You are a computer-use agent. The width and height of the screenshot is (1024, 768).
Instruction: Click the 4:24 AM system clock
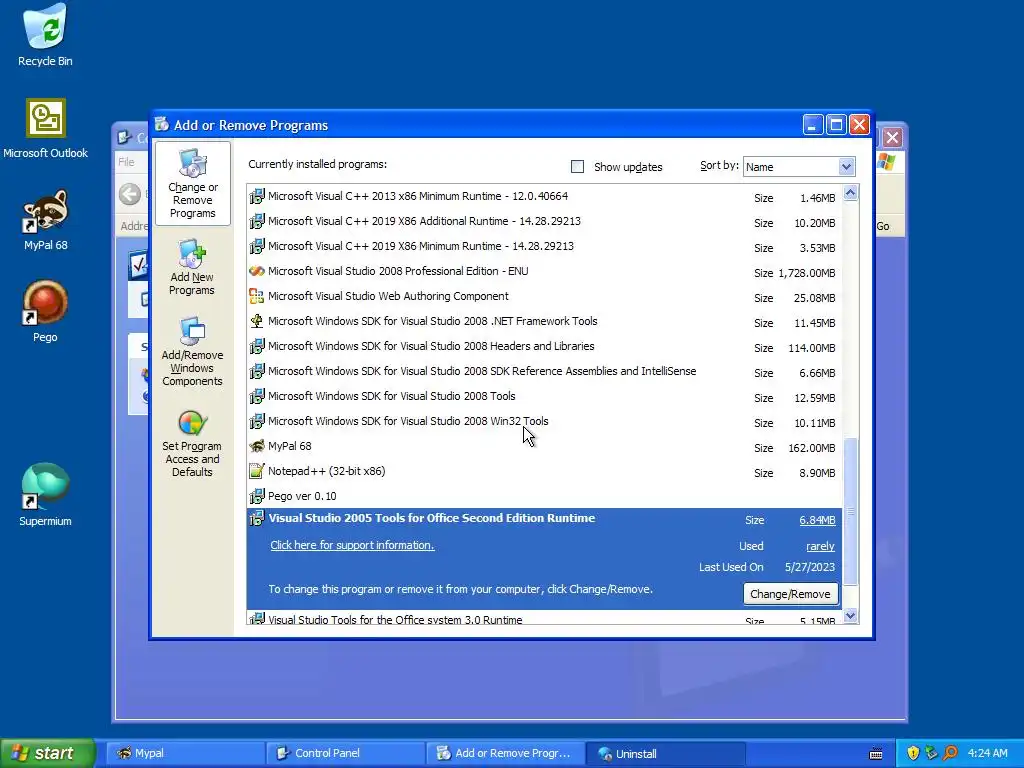[x=987, y=753]
